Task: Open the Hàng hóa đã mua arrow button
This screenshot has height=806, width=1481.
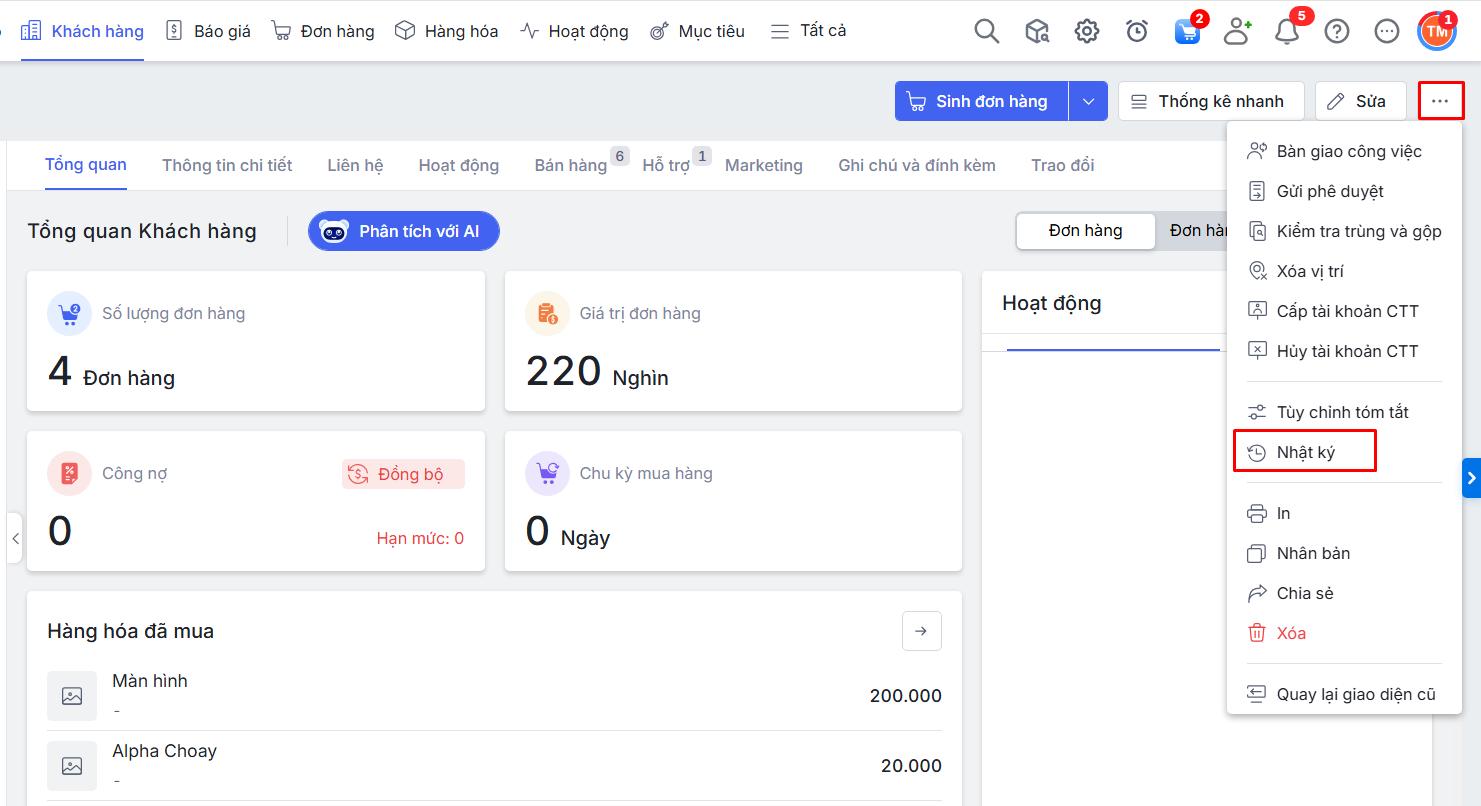Action: tap(921, 631)
